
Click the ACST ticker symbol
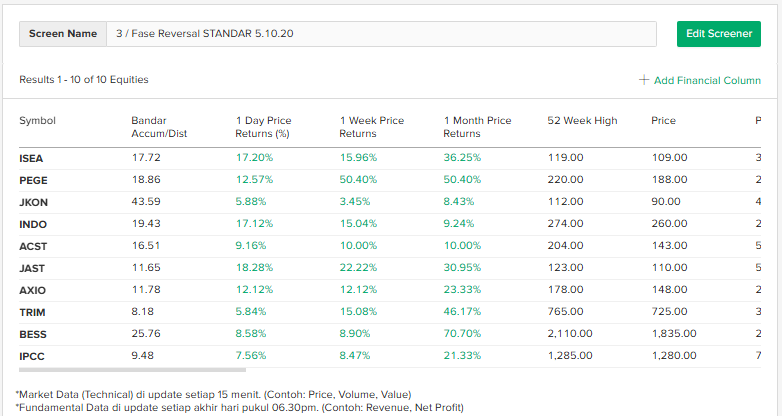coord(33,246)
